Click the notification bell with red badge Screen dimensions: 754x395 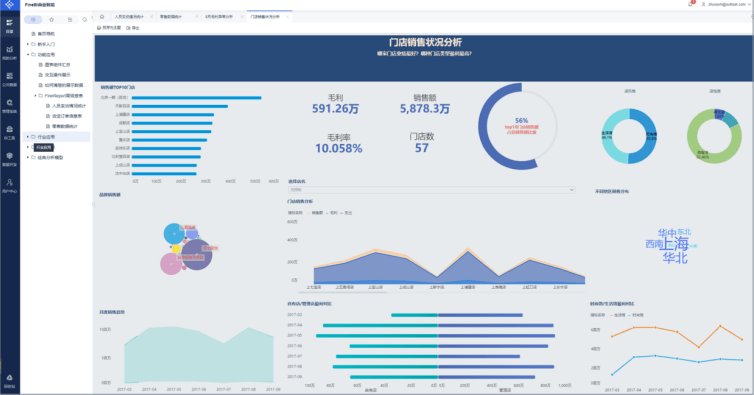tap(691, 4)
